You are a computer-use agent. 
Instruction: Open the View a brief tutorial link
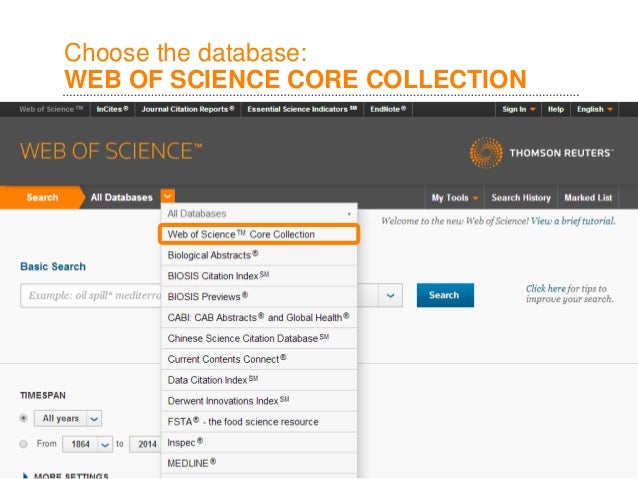(573, 220)
